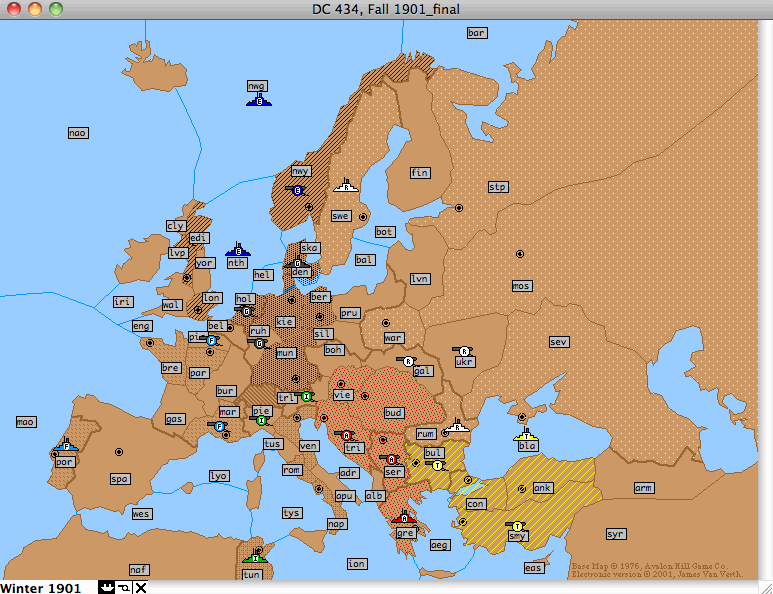This screenshot has width=773, height=594.
Task: Select the English fleet in Norwegian Sea
Action: (259, 100)
